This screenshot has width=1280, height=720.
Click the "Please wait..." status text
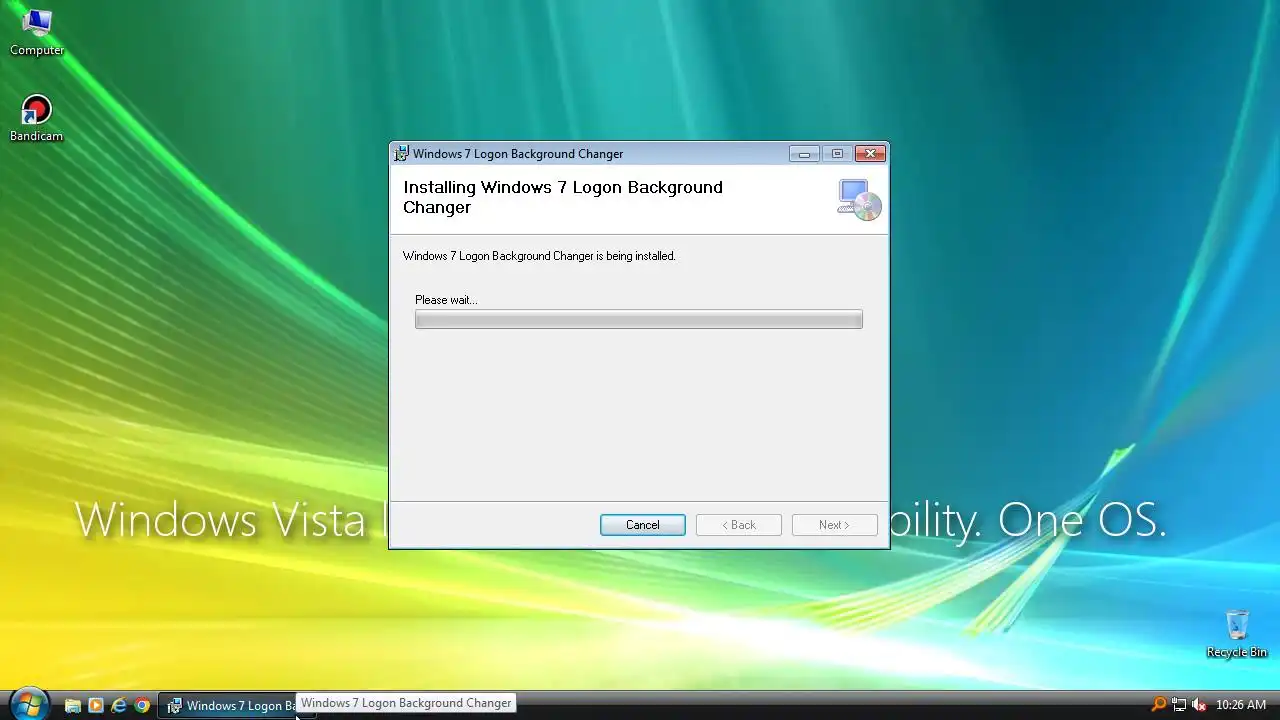(446, 300)
